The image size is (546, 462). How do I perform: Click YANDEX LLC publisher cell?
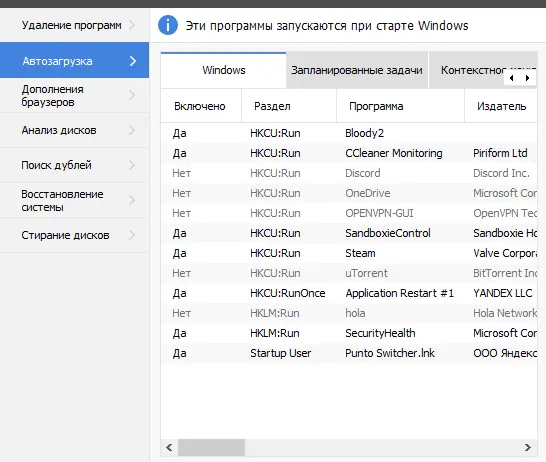click(x=502, y=293)
